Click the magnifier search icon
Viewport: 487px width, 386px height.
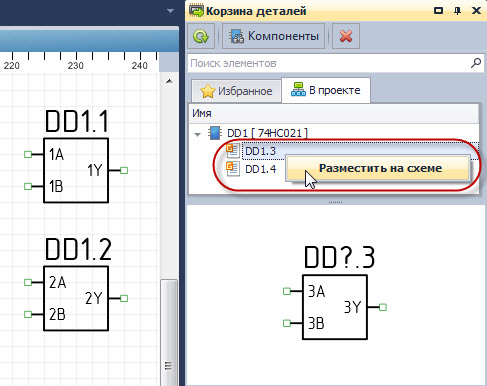click(476, 63)
